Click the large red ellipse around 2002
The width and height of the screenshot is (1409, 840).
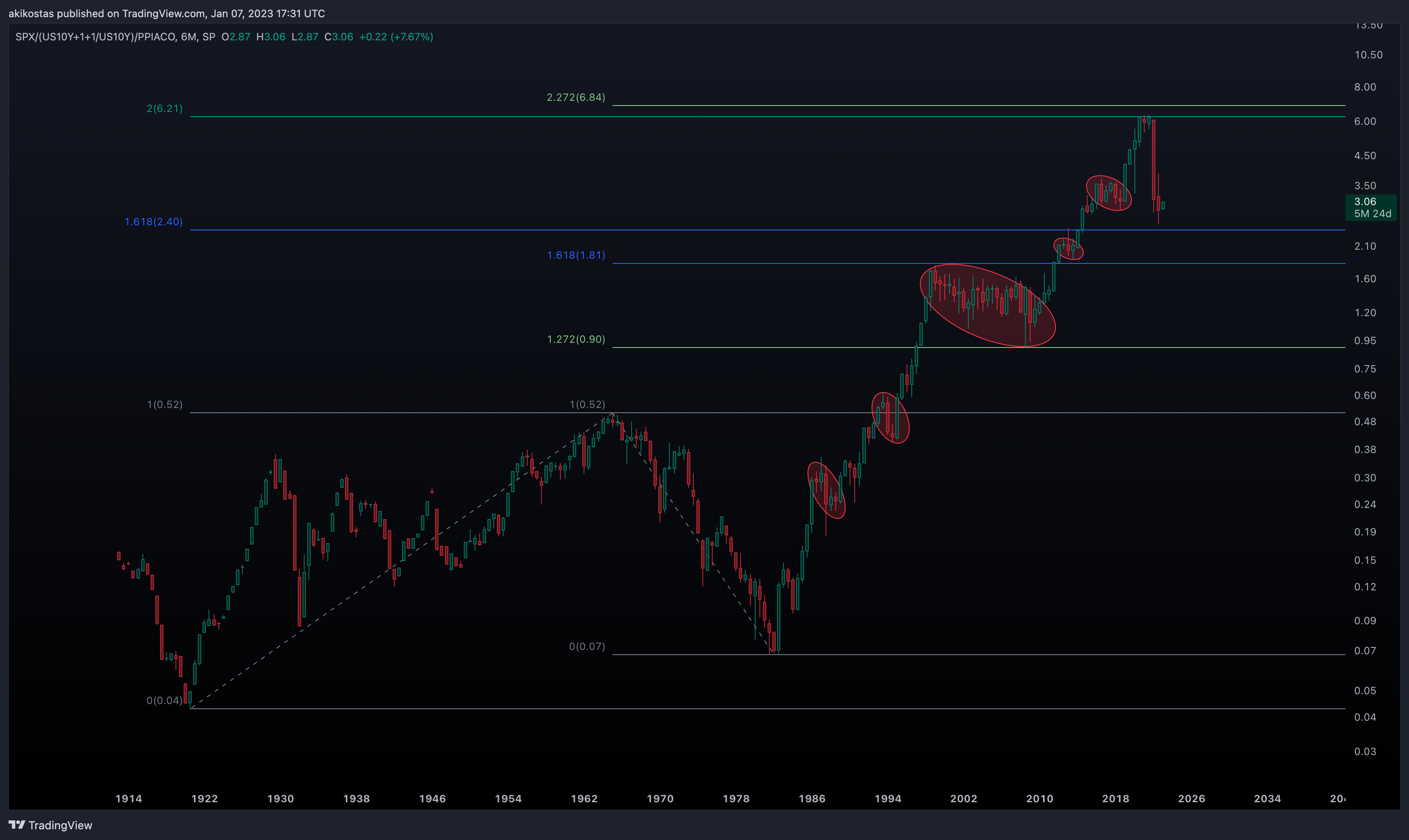click(988, 305)
